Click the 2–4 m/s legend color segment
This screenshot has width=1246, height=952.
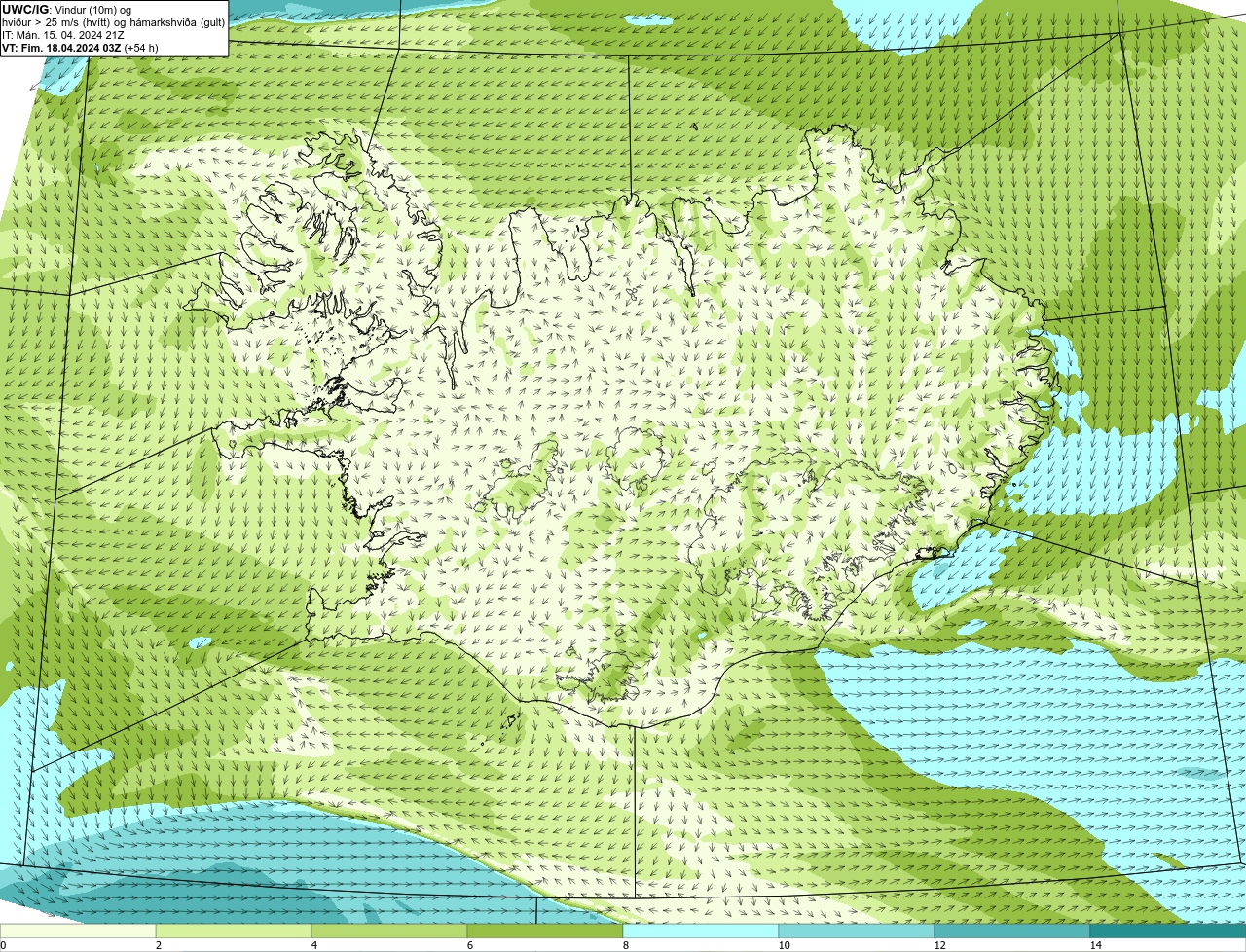tap(234, 931)
